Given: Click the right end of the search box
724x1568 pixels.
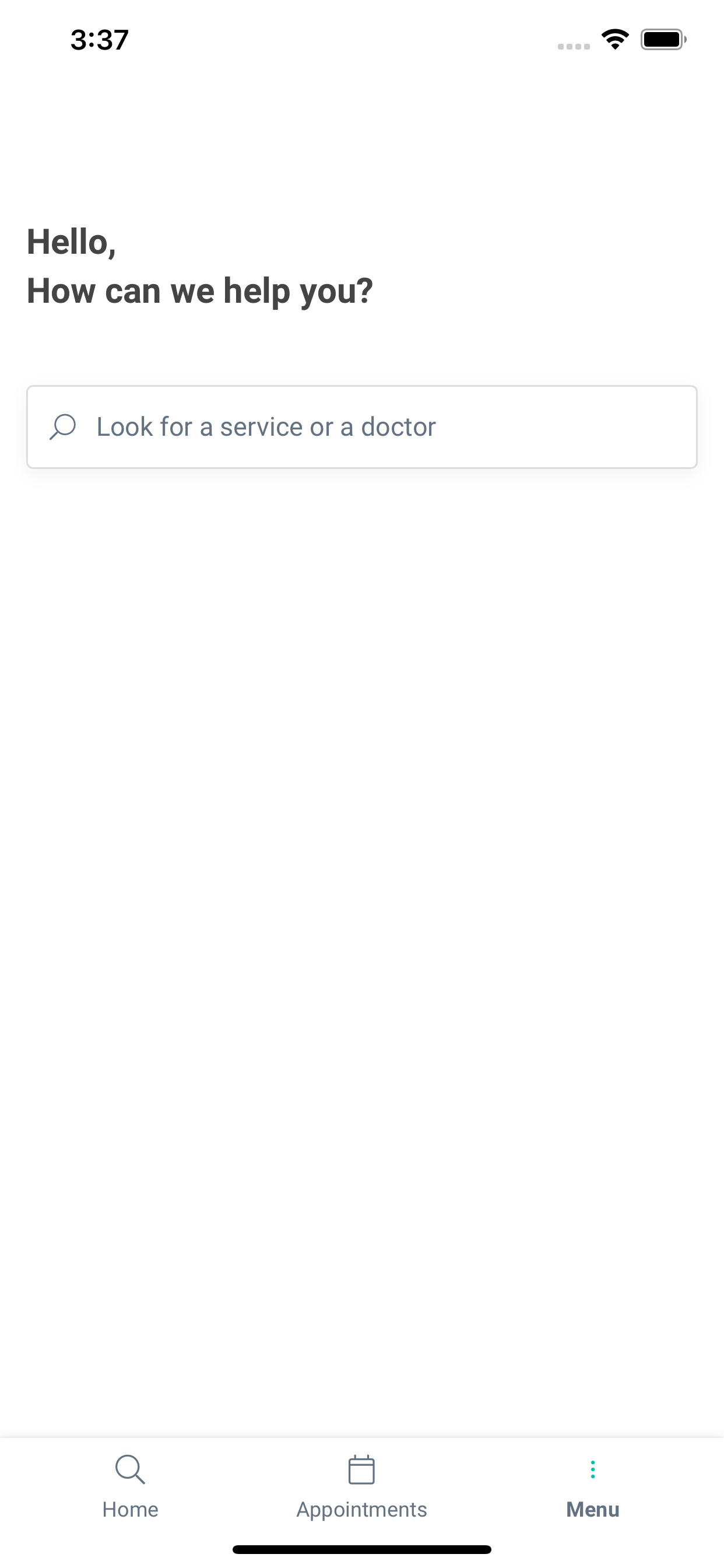Looking at the screenshot, I should 669,426.
